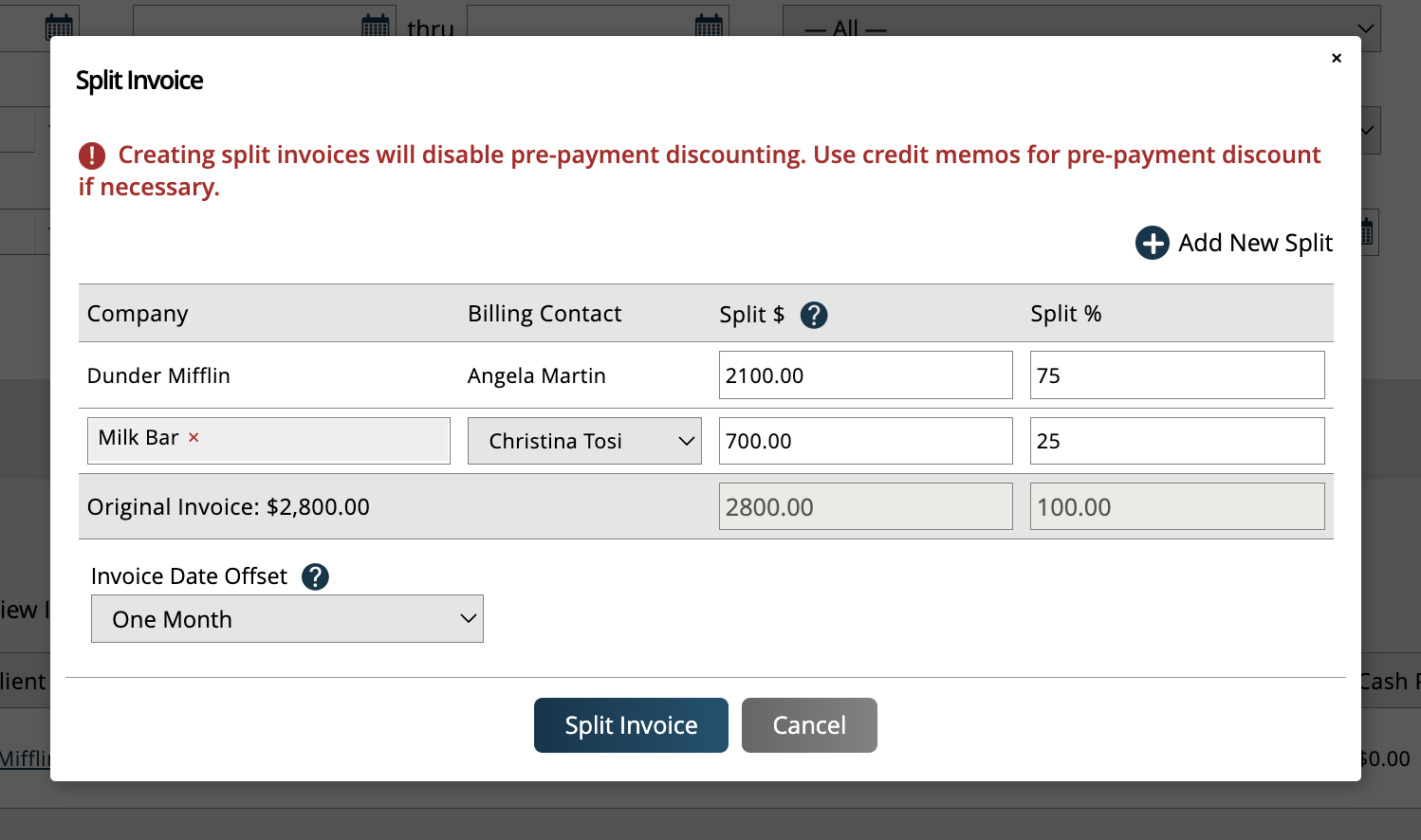Click the Invoice Date Offset help icon
This screenshot has height=840, width=1421.
coord(315,575)
